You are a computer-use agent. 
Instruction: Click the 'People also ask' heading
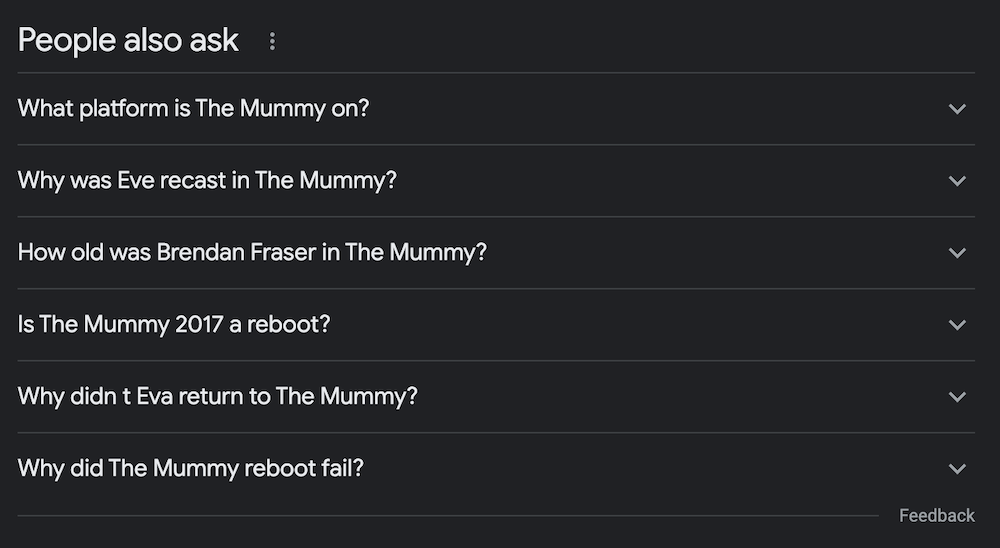[128, 41]
